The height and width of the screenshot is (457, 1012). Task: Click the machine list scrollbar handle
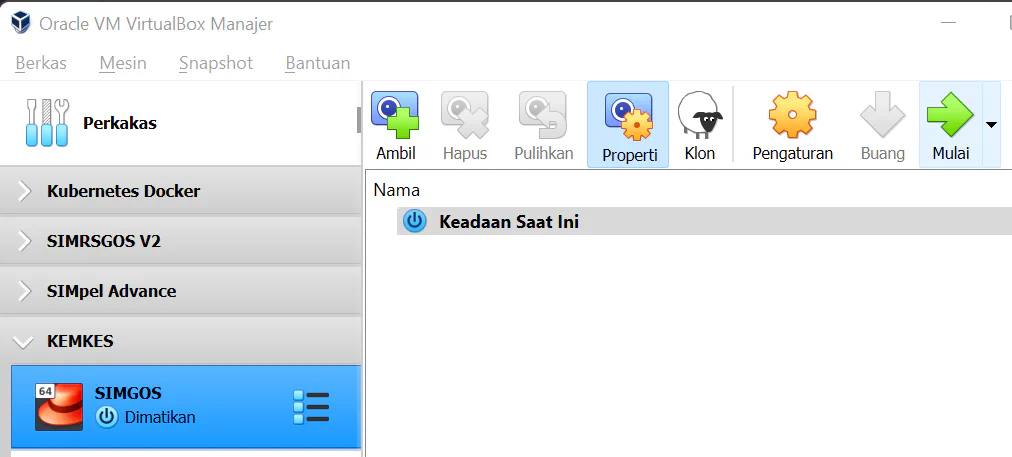click(359, 120)
